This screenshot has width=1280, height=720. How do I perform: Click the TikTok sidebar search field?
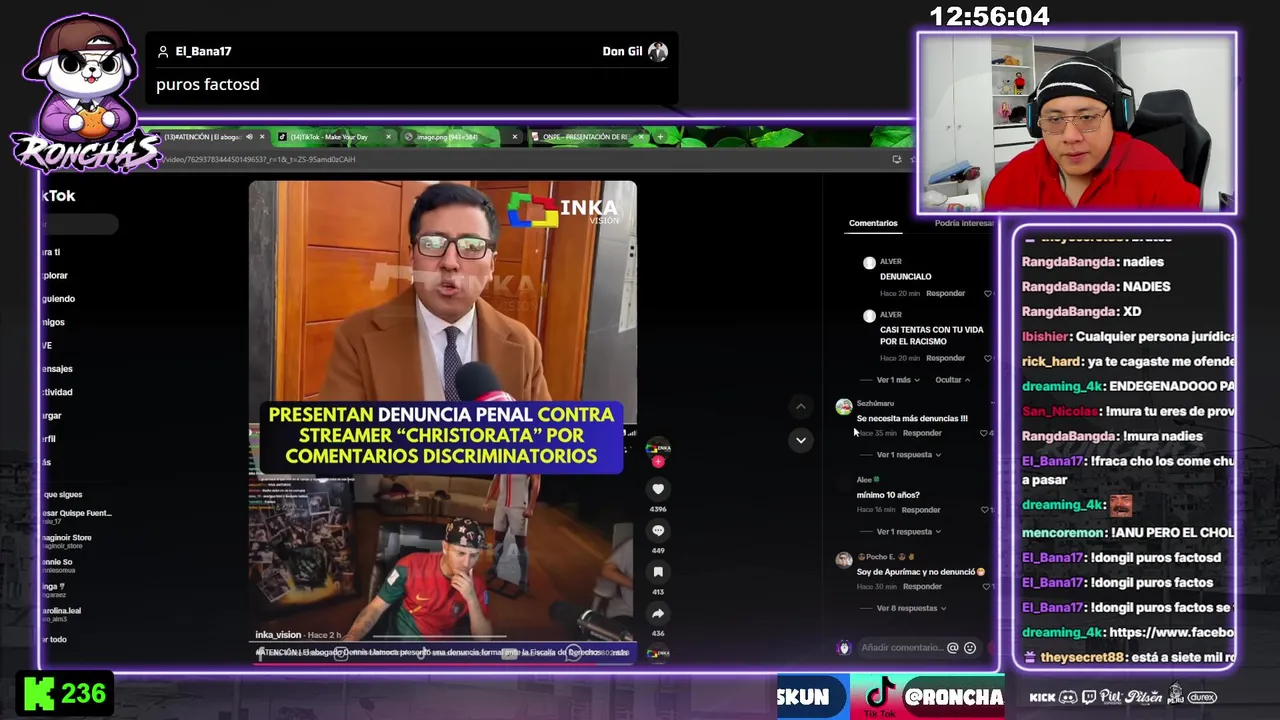pyautogui.click(x=79, y=225)
